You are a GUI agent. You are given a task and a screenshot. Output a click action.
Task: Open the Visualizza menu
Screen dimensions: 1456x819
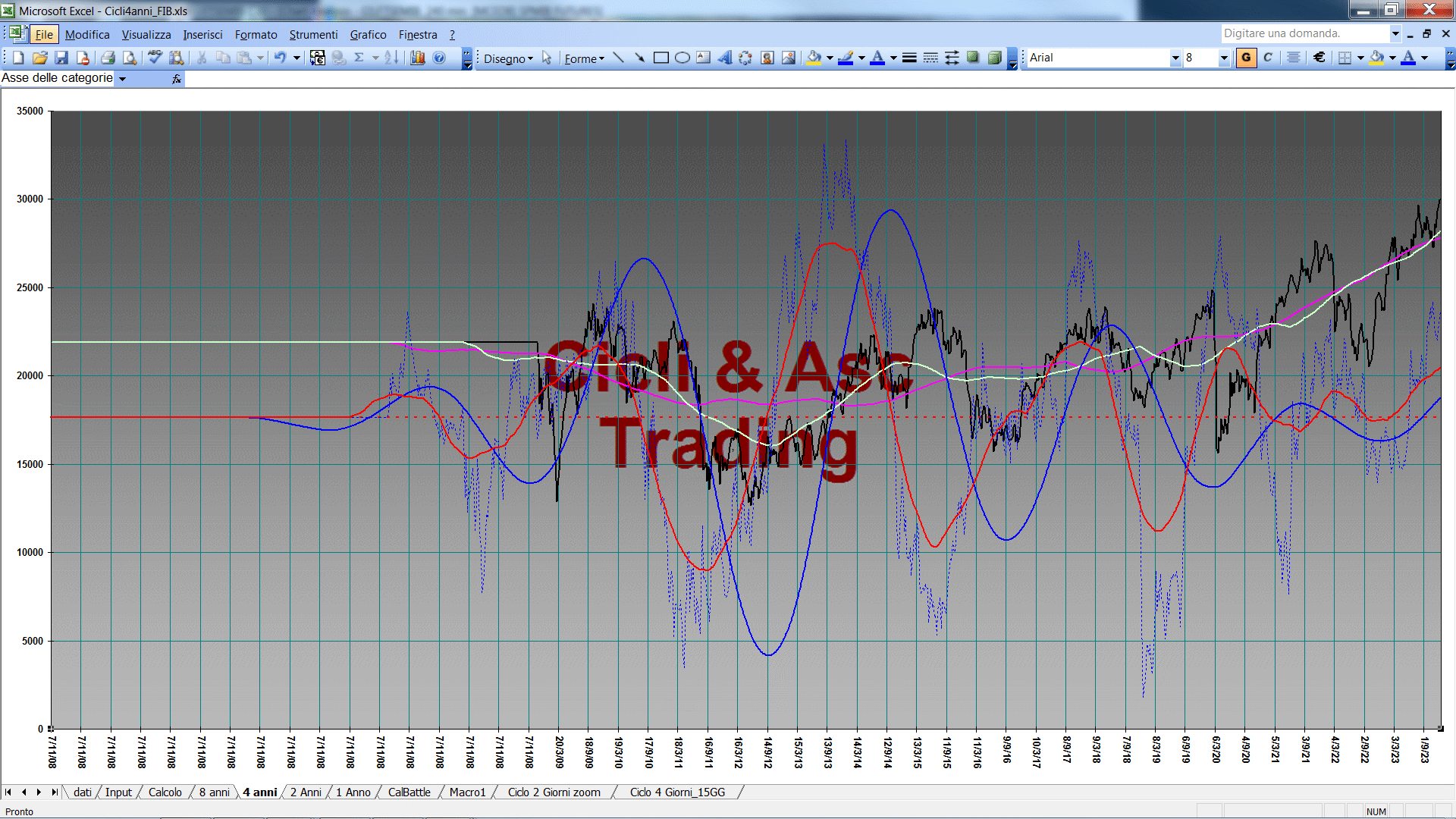(146, 35)
